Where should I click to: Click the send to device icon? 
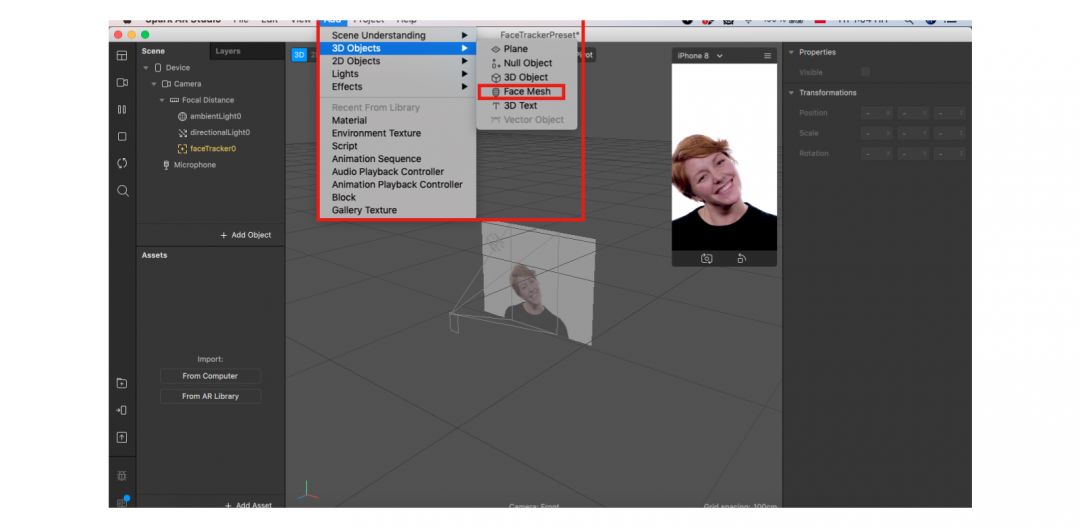pyautogui.click(x=122, y=410)
